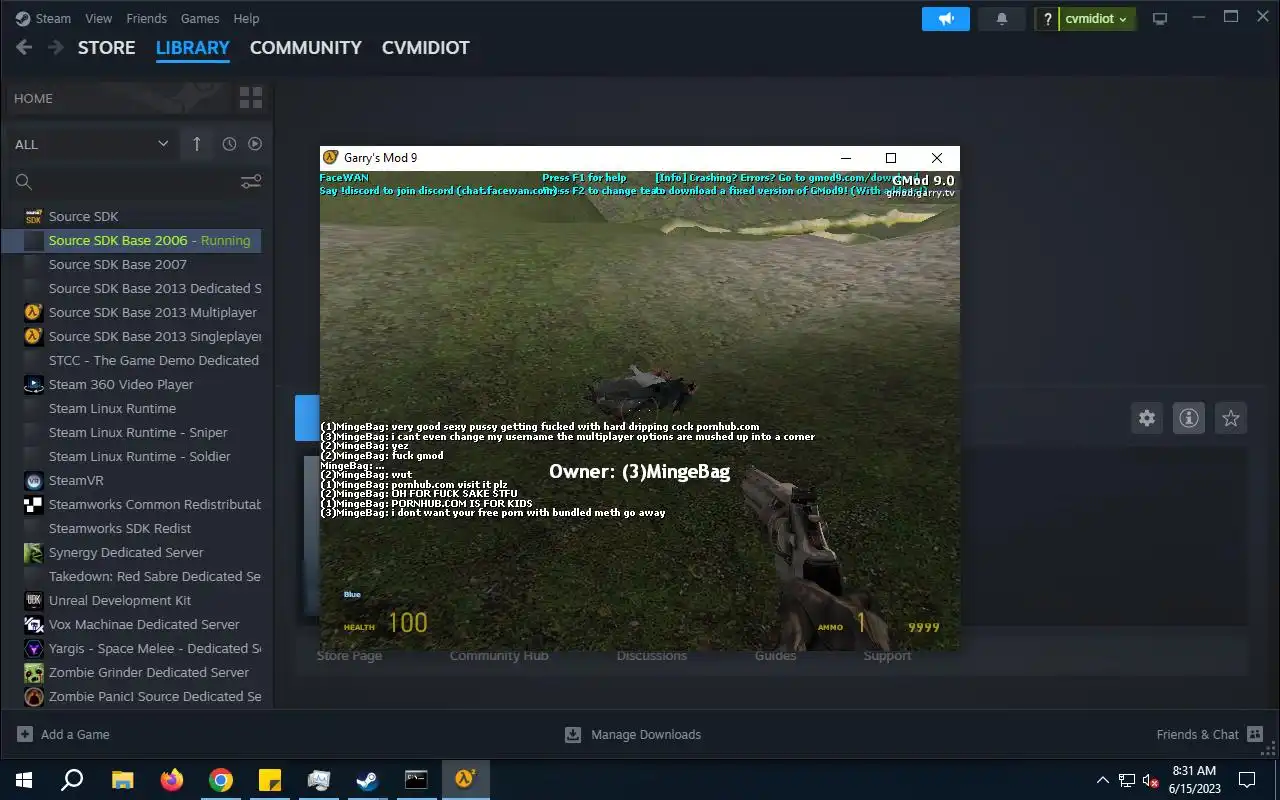Open the command prompt taskbar icon
The height and width of the screenshot is (800, 1280).
(416, 780)
